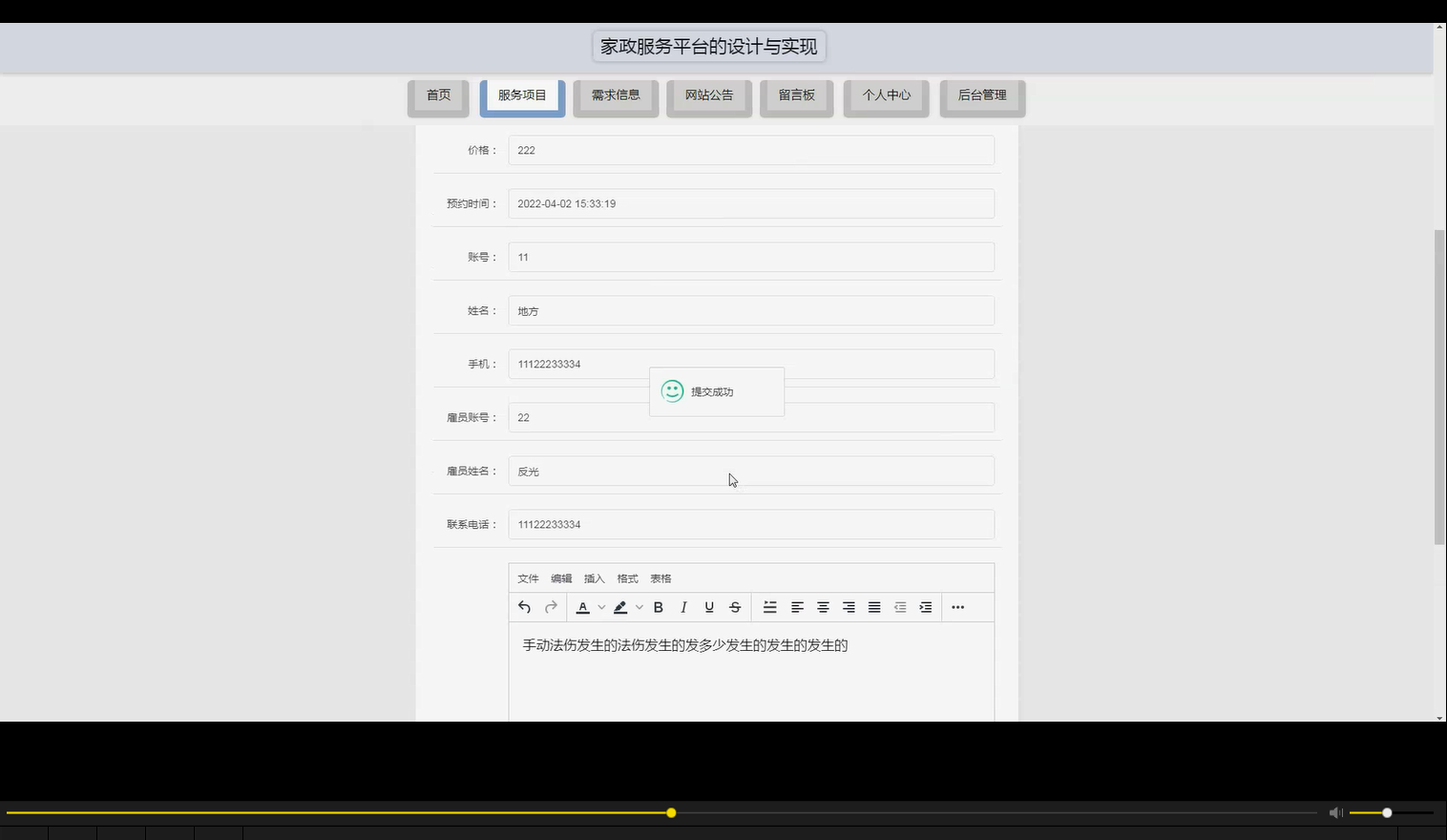Image resolution: width=1447 pixels, height=840 pixels.
Task: Click into the rich text editor body
Action: (751, 672)
